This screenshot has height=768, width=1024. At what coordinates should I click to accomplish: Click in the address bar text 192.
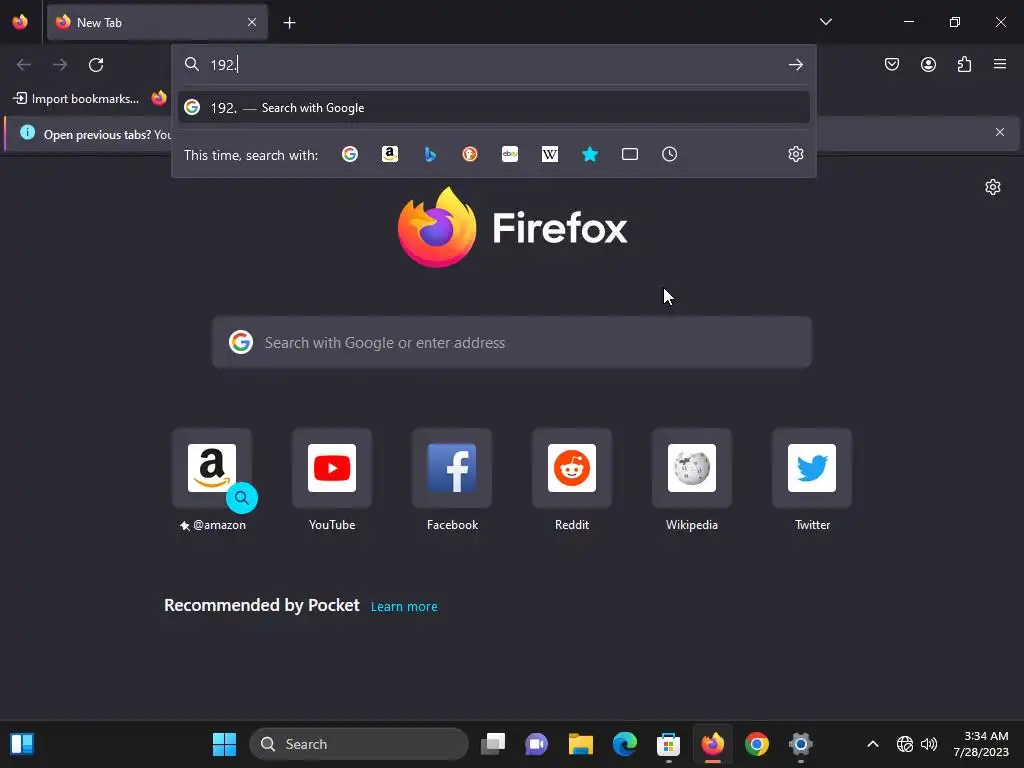[224, 65]
